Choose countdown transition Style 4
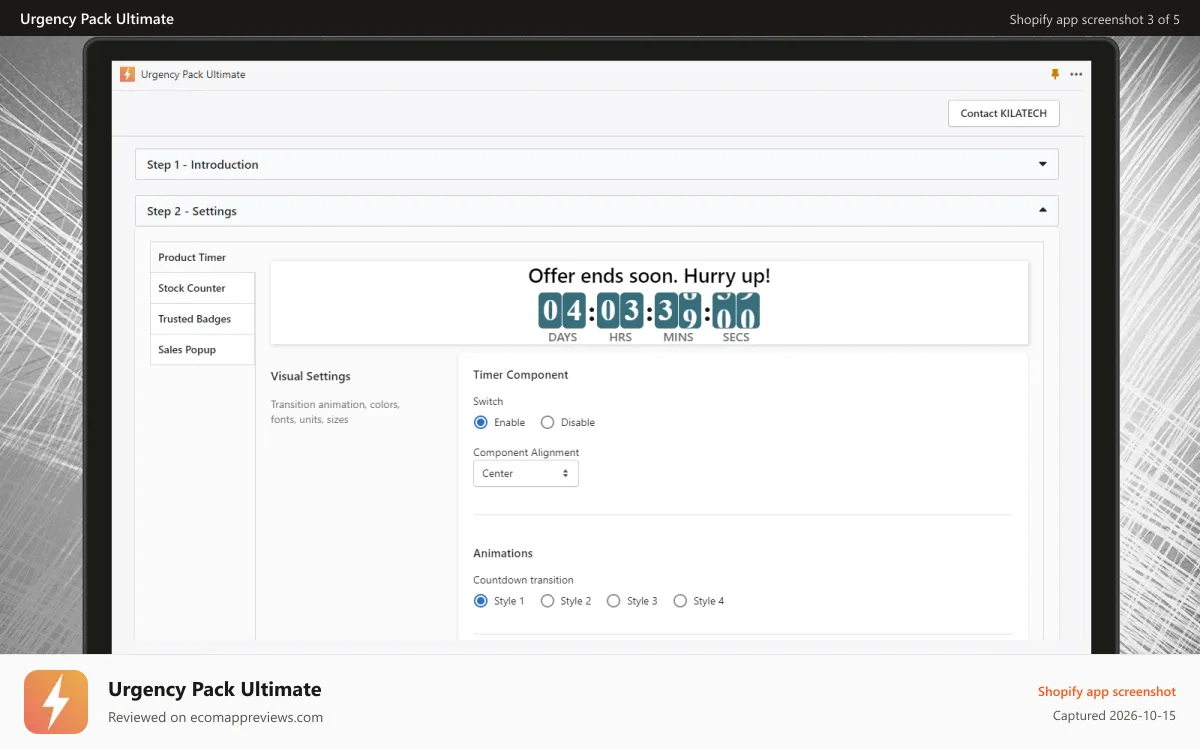The height and width of the screenshot is (750, 1200). (x=680, y=601)
